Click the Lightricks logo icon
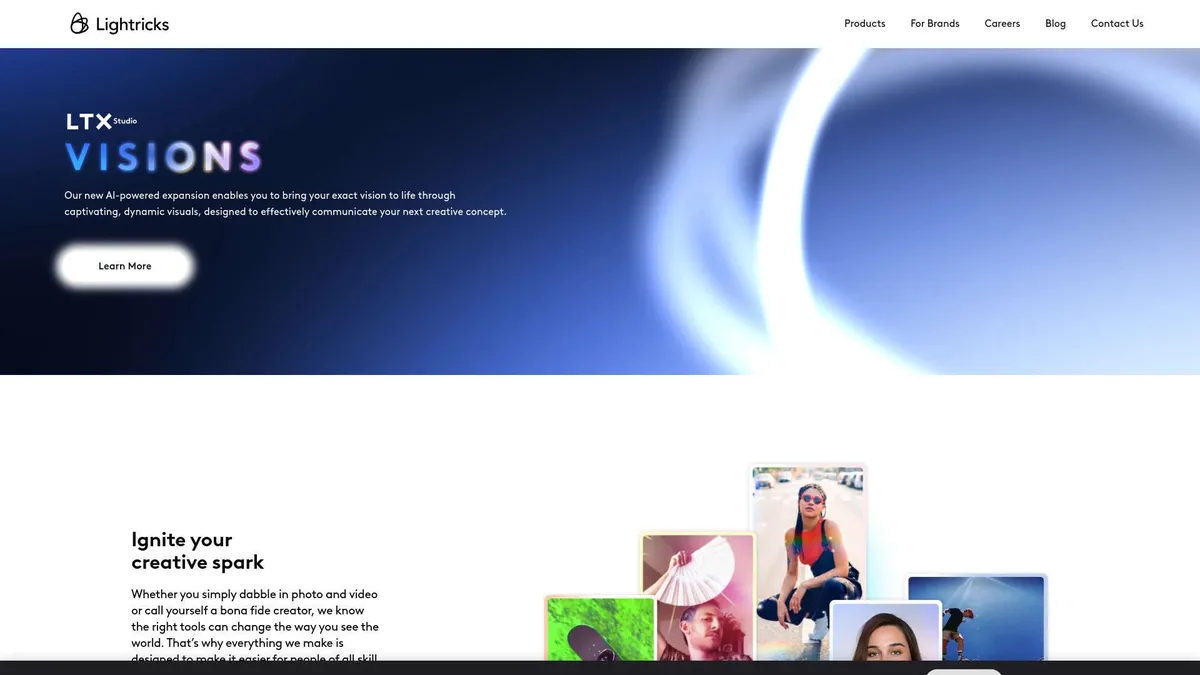 pos(79,22)
